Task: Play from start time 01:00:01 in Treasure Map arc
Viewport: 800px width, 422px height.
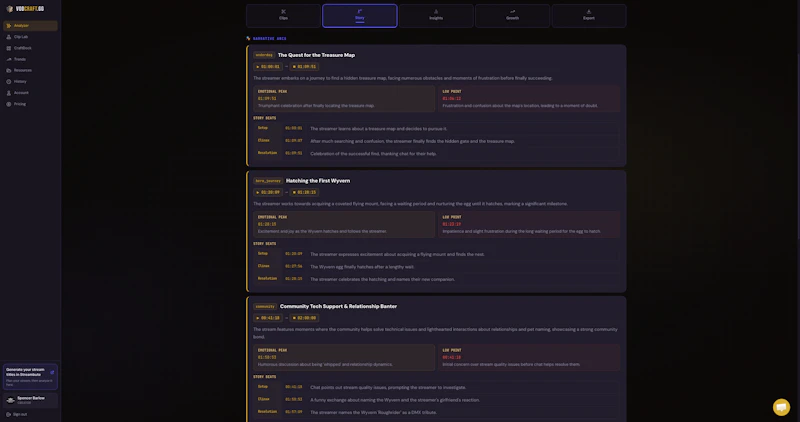Action: click(x=268, y=67)
